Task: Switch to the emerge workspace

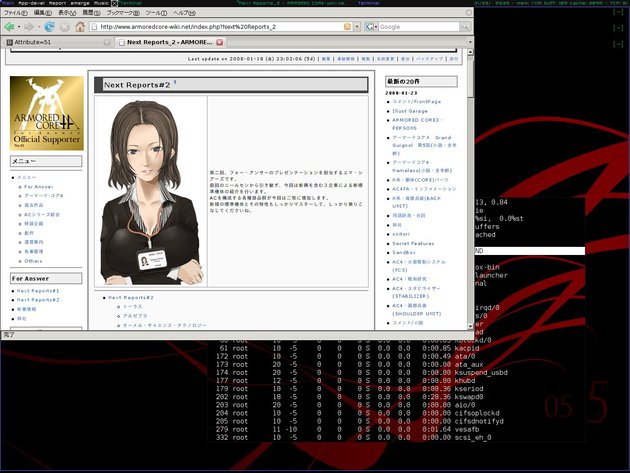Action: [x=80, y=3]
